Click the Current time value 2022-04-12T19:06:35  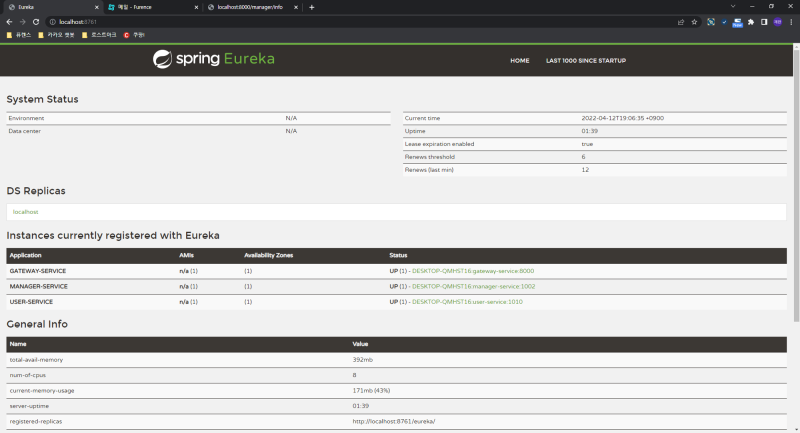click(x=622, y=118)
